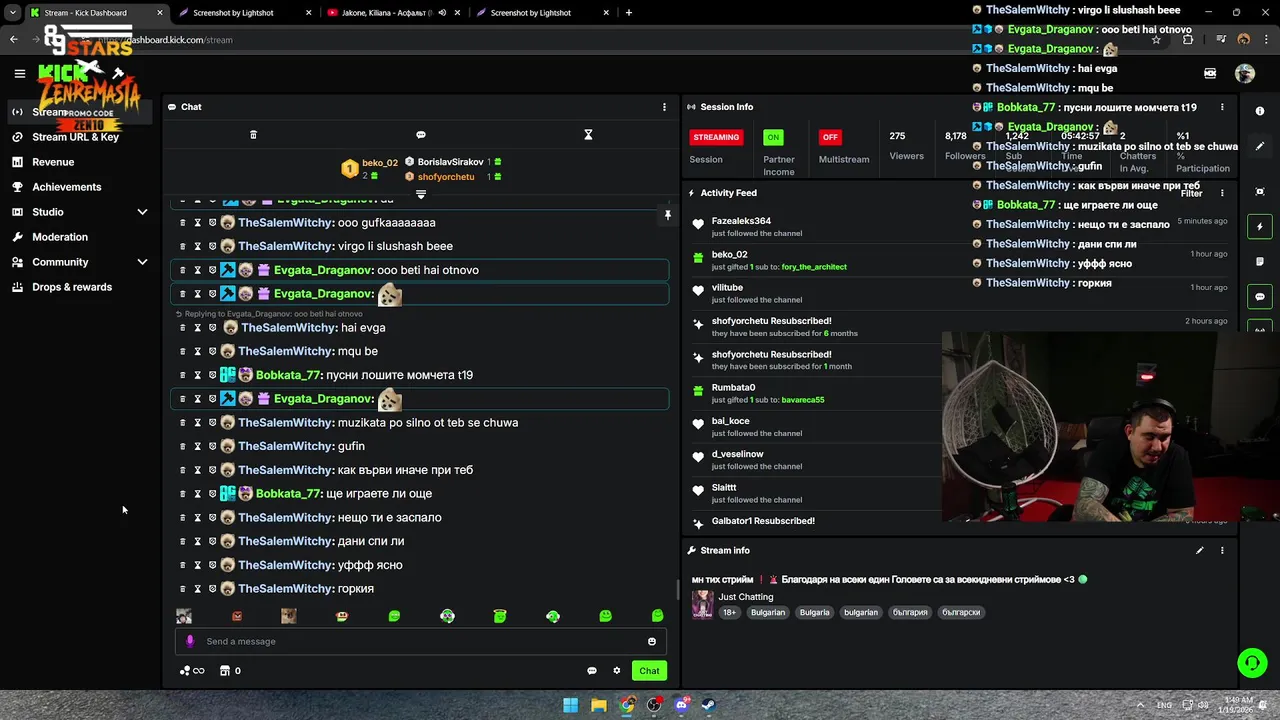Screen dimensions: 1280x720
Task: Open Stream URL & Key page
Action: click(x=75, y=137)
